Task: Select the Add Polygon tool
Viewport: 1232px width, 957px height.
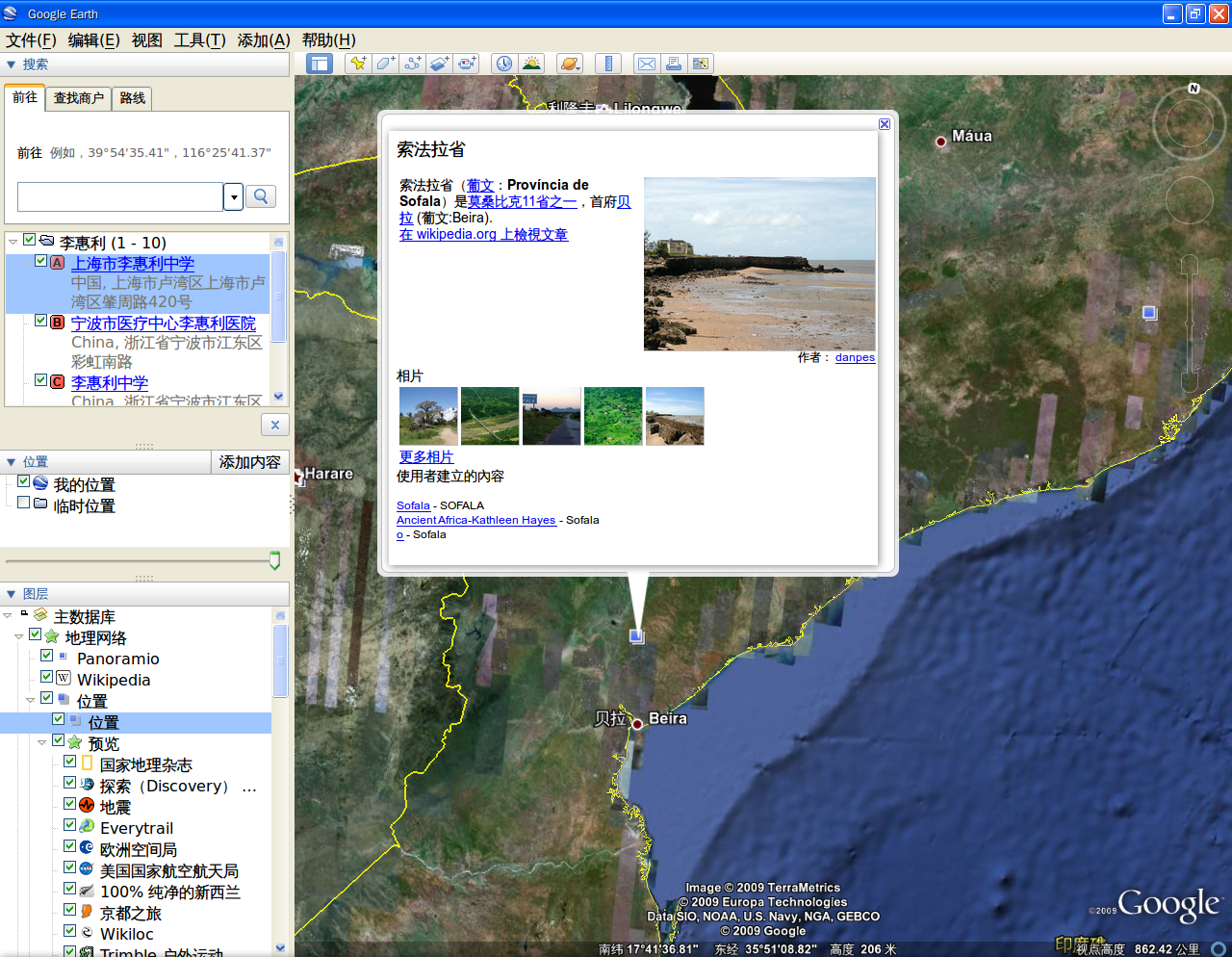Action: click(x=386, y=64)
